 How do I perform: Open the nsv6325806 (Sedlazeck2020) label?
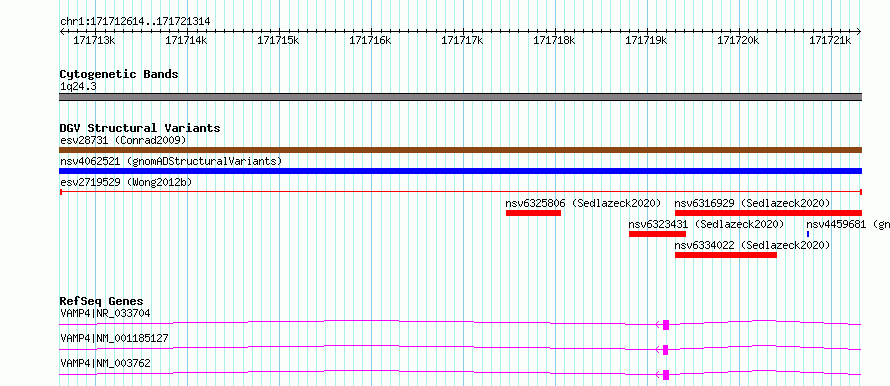pos(583,203)
